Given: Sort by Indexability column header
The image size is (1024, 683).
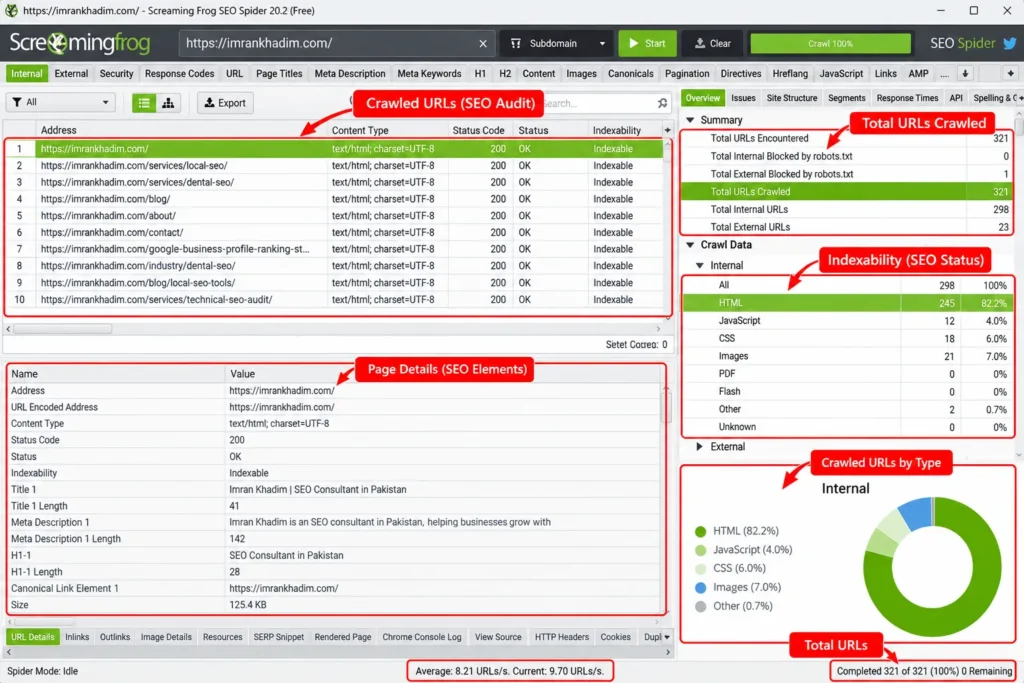Looking at the screenshot, I should (x=616, y=130).
